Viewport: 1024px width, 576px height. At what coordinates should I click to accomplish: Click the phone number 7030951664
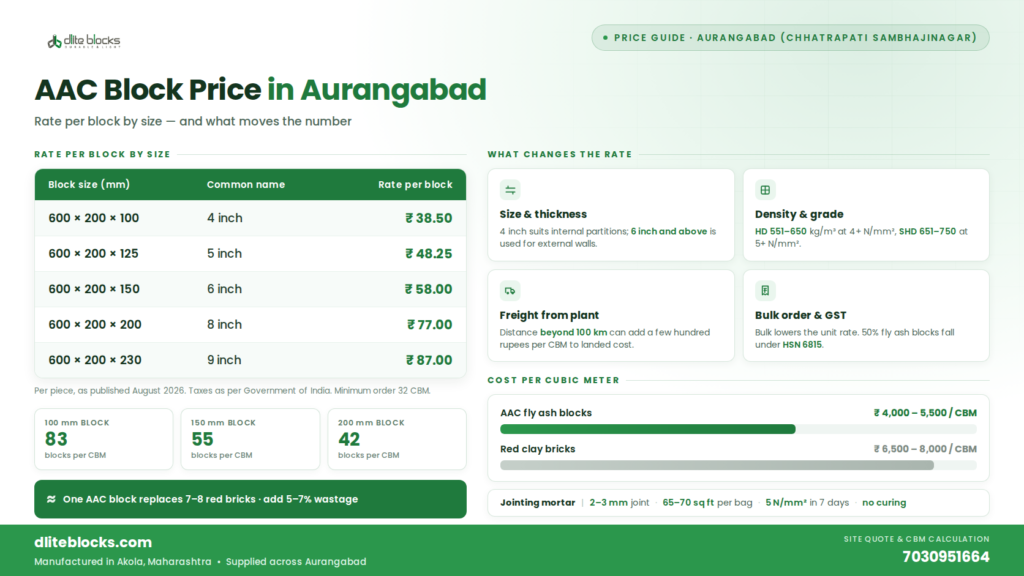pos(946,557)
